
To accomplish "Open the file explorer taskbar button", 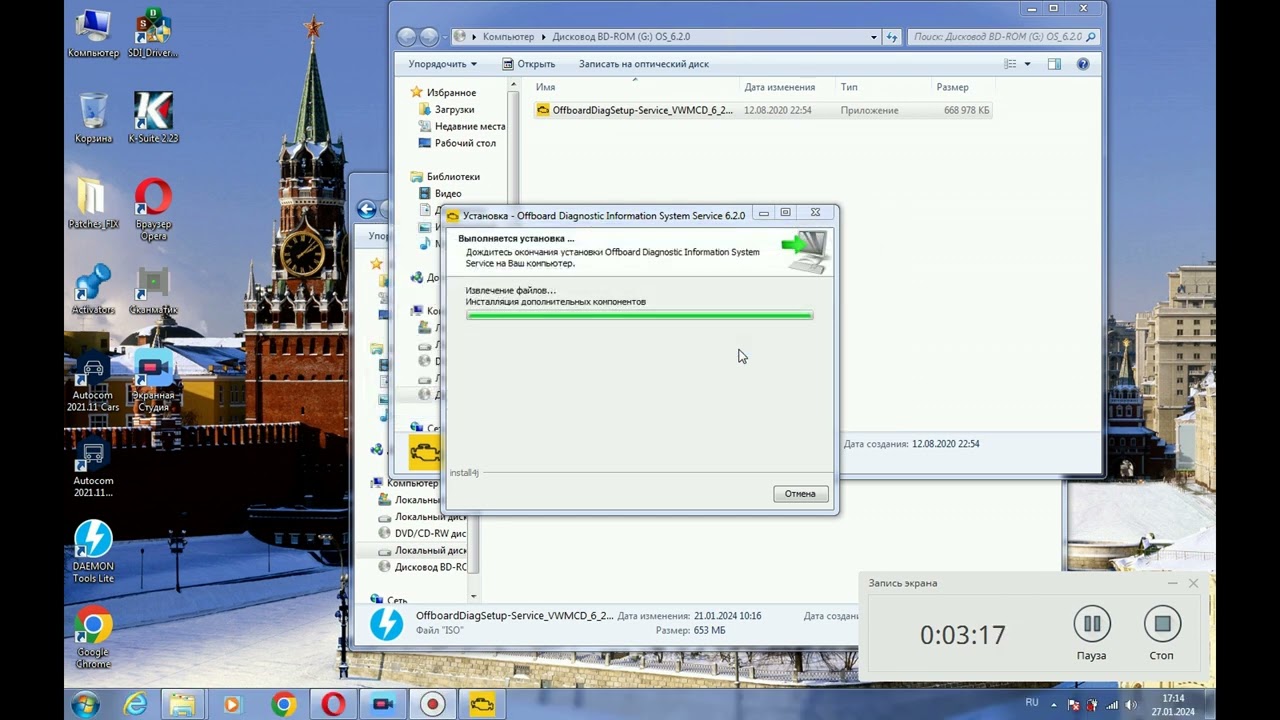I will [x=182, y=704].
